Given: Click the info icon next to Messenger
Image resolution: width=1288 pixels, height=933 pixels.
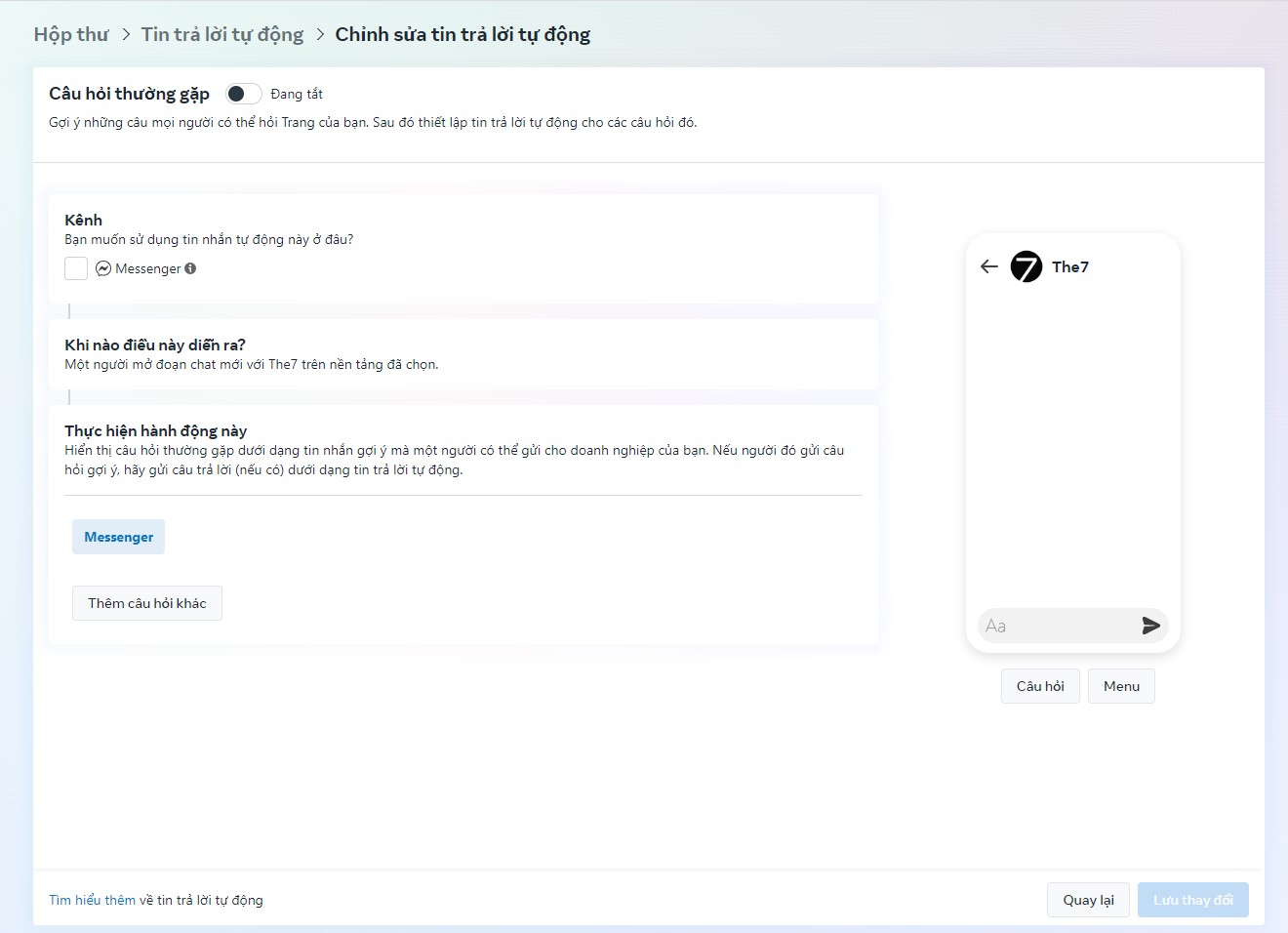Looking at the screenshot, I should pos(191,268).
